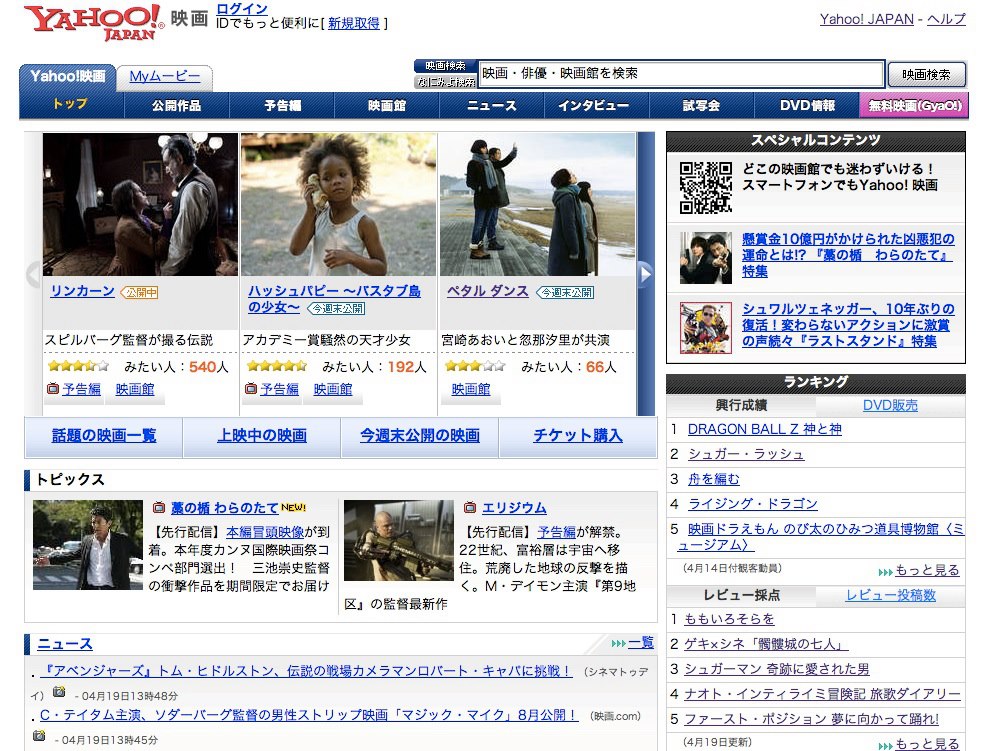
Task: Open 映画館 in navigation bar
Action: pos(387,105)
